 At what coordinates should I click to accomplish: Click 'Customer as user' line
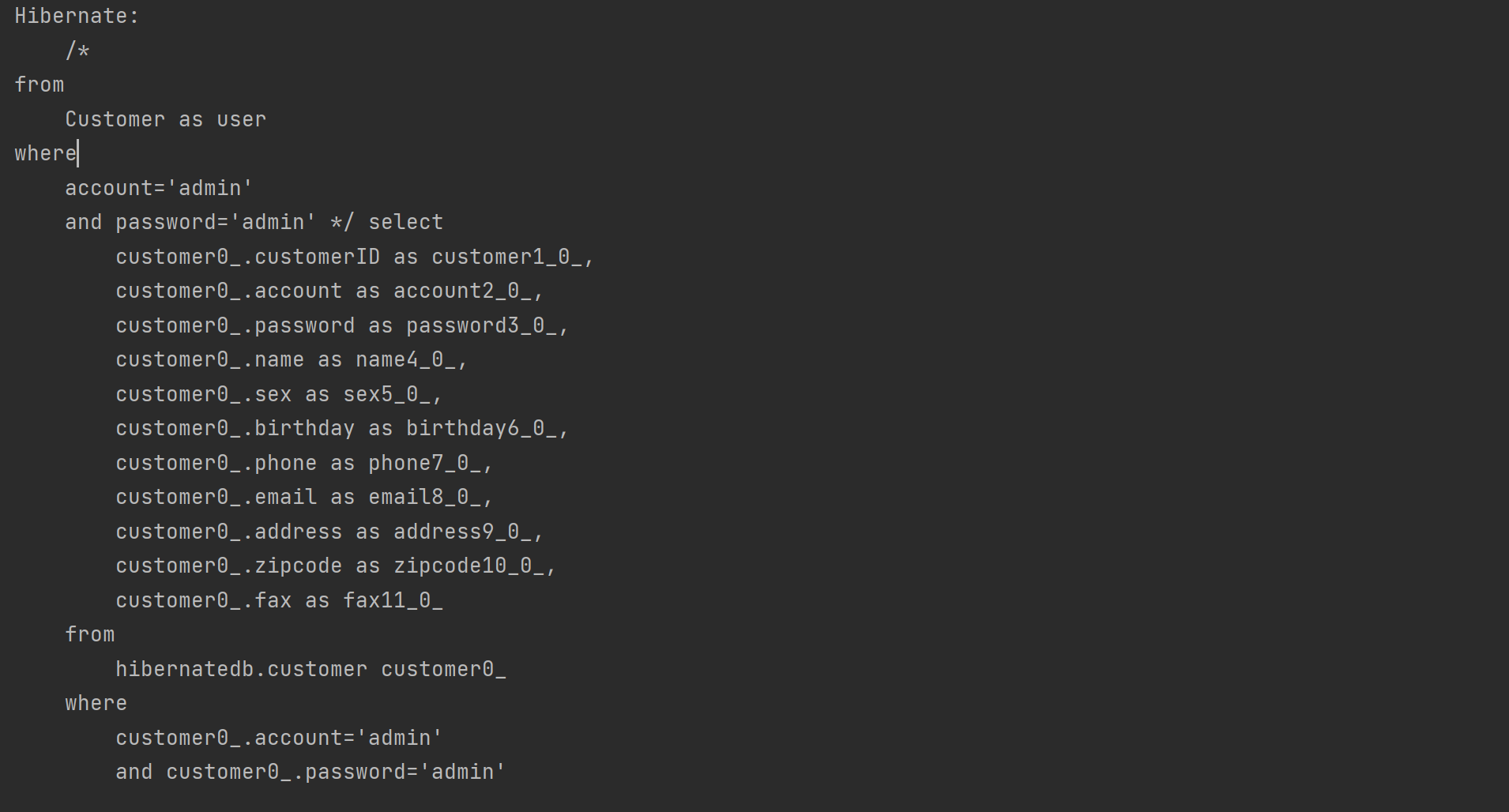click(x=166, y=119)
